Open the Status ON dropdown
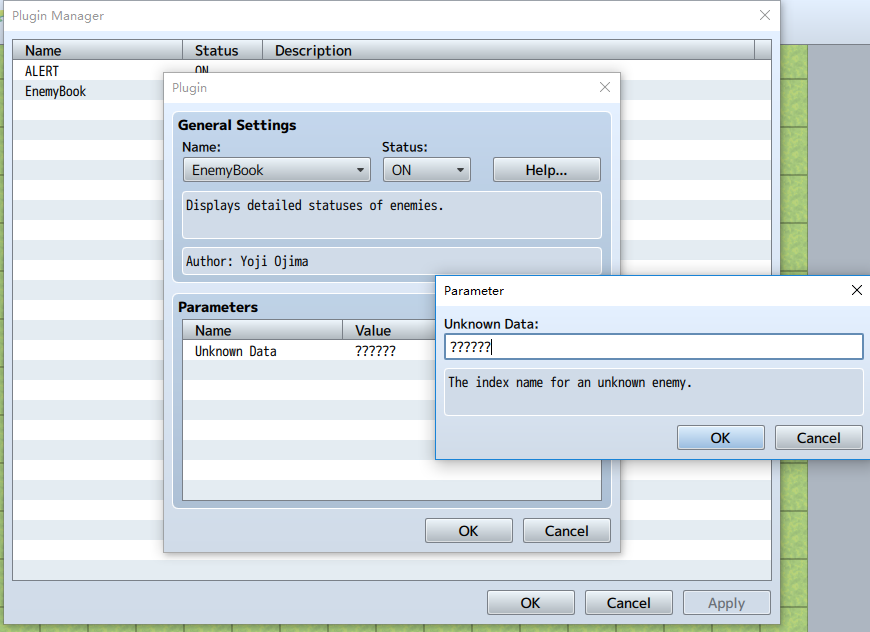870x632 pixels. [x=427, y=170]
